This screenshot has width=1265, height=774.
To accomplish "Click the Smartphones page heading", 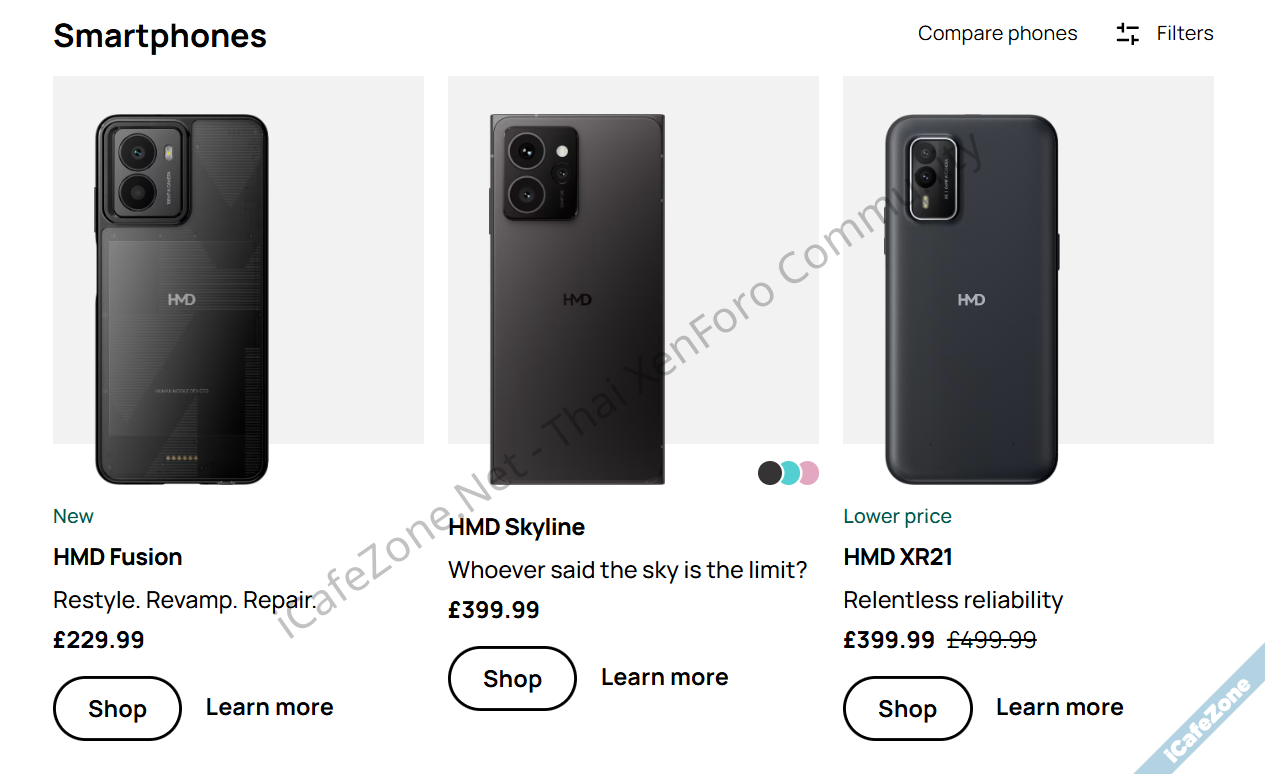I will click(160, 36).
